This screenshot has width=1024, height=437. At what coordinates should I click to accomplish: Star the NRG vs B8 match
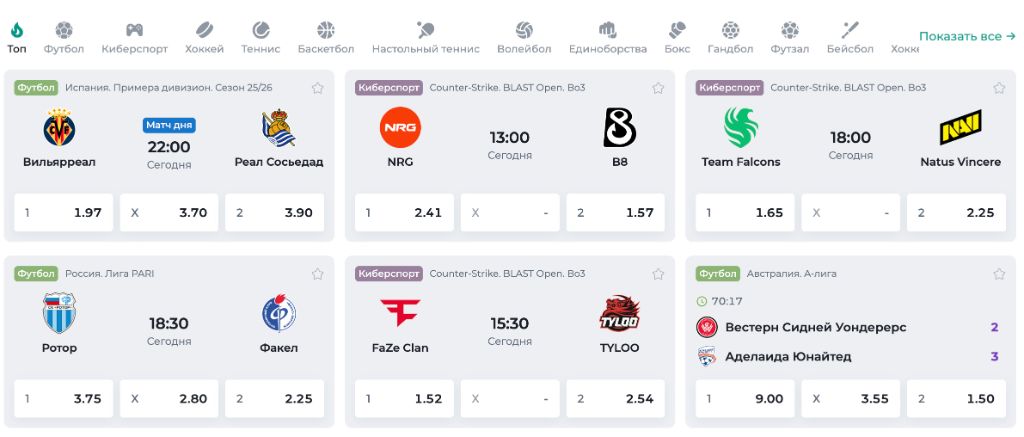pos(658,88)
